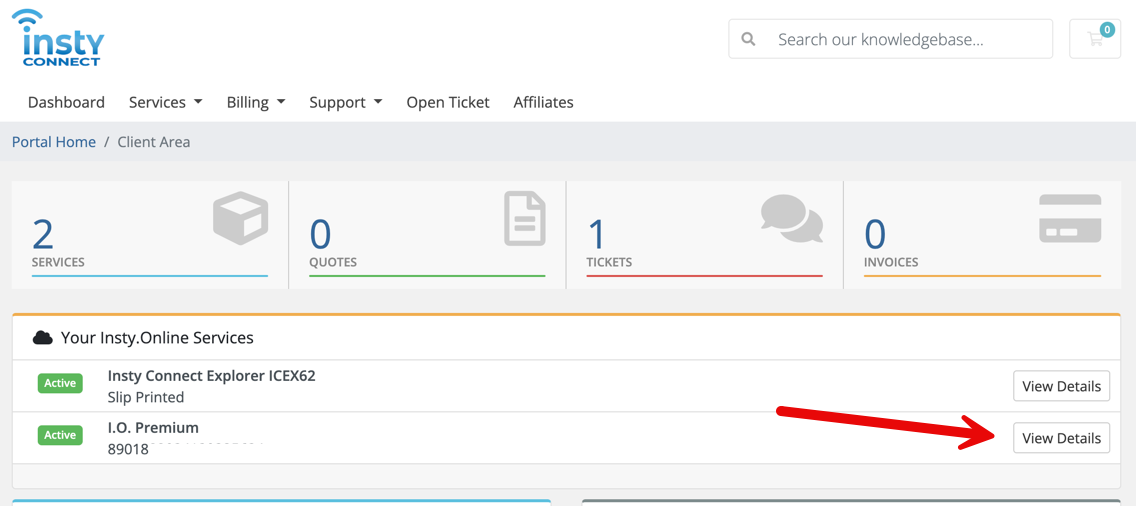This screenshot has height=506, width=1136.
Task: Go to the Dashboard menu item
Action: pyautogui.click(x=66, y=102)
